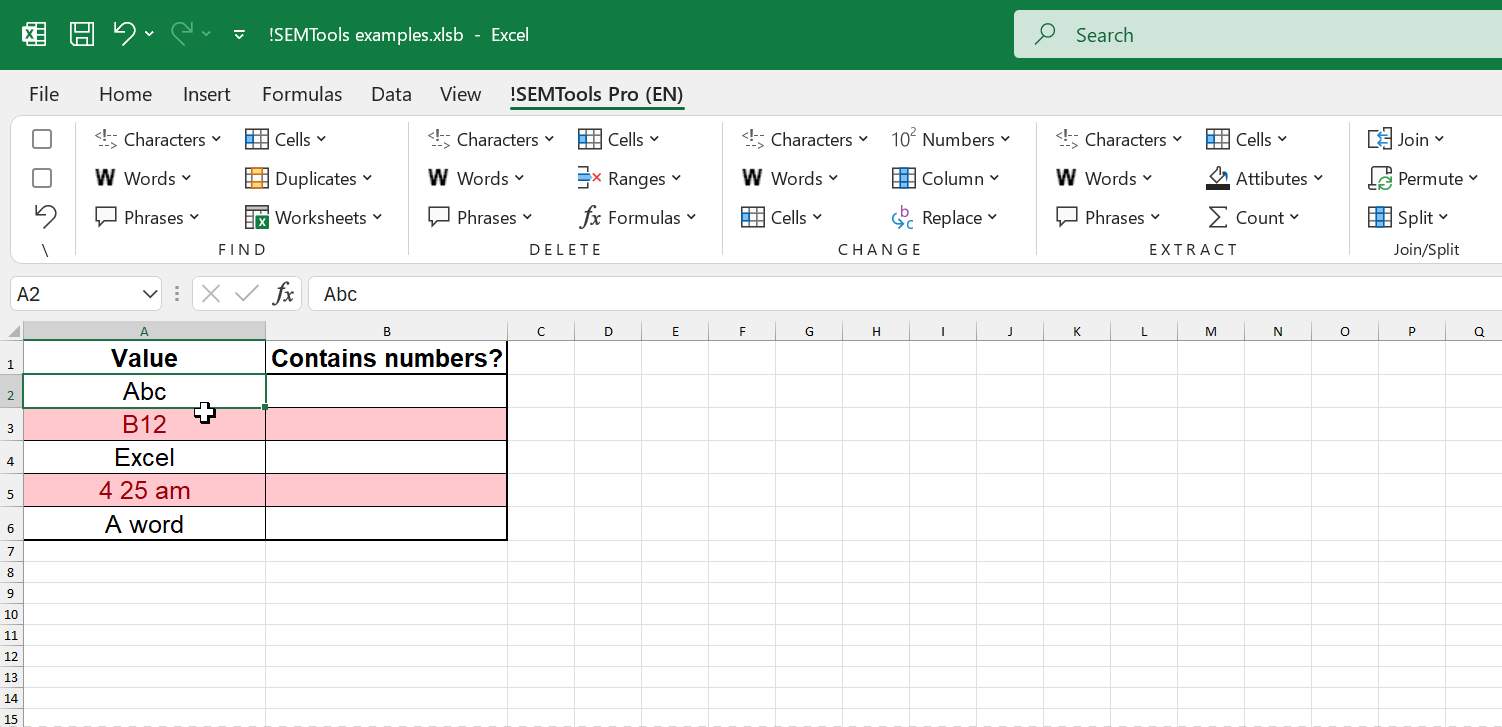Select the Count tool
The height and width of the screenshot is (727, 1502).
pos(1254,217)
